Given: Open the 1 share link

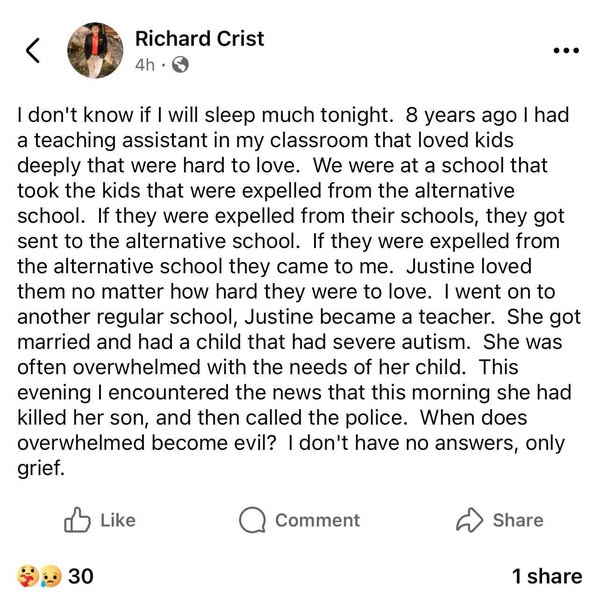Looking at the screenshot, I should 546,576.
